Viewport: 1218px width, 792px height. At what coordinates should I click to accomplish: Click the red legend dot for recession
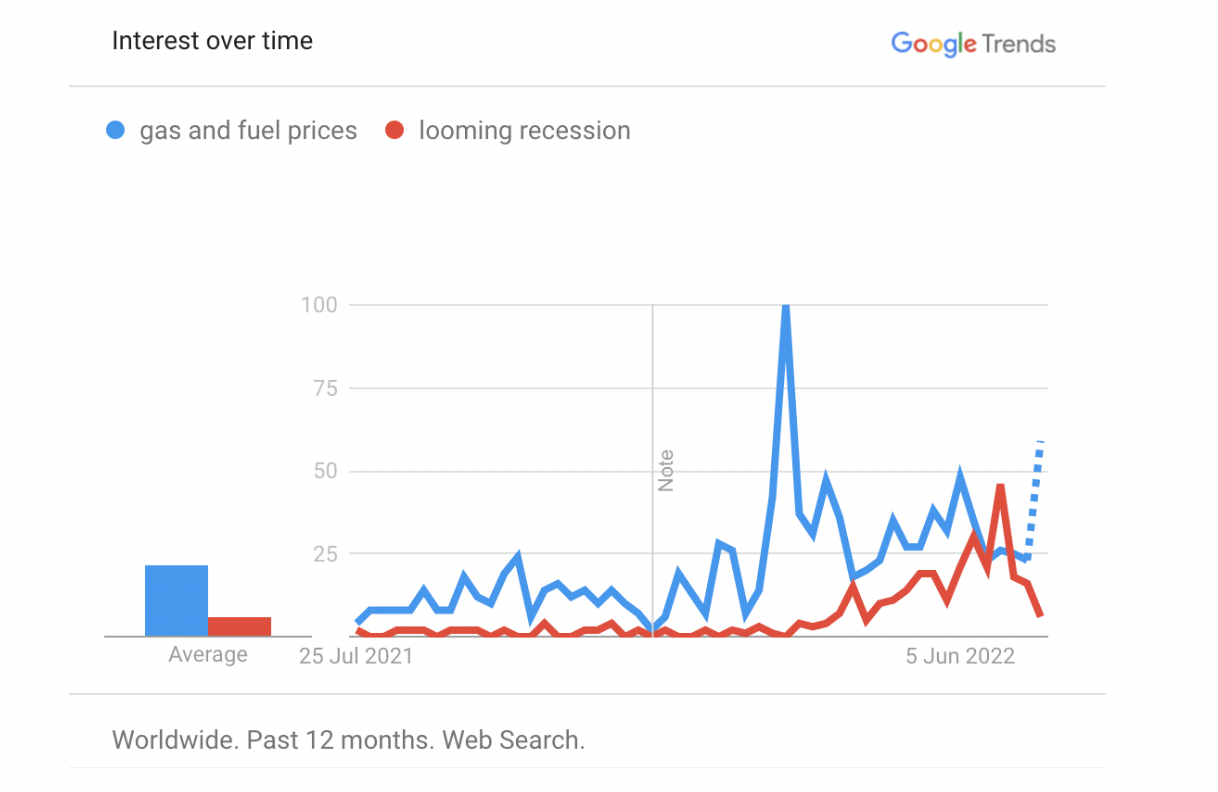395,131
